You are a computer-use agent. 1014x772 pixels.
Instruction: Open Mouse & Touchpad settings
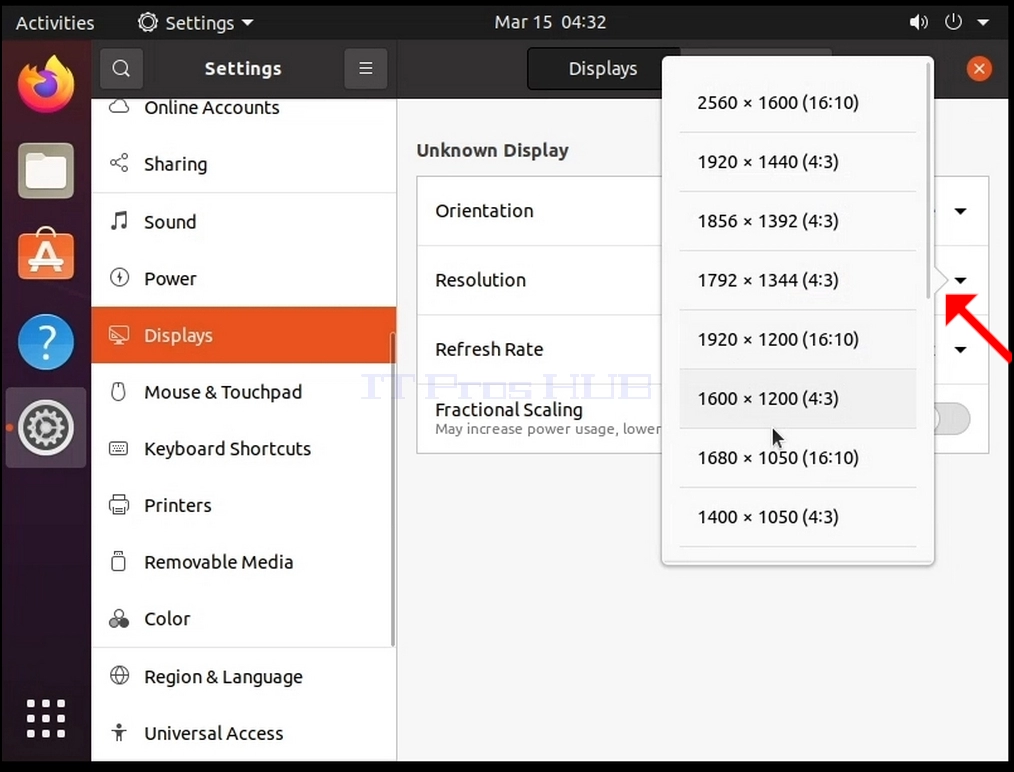[x=244, y=392]
